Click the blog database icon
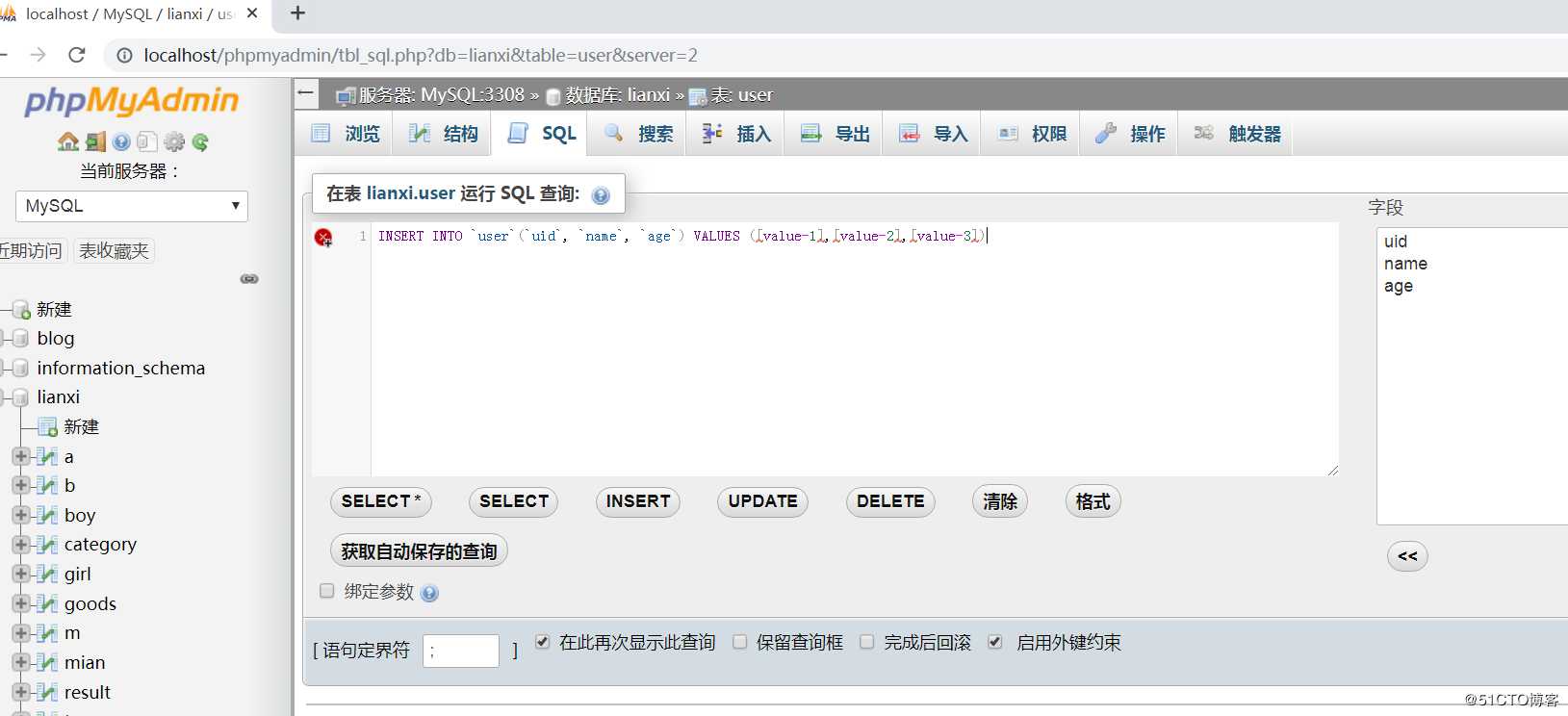This screenshot has height=716, width=1568. click(19, 338)
